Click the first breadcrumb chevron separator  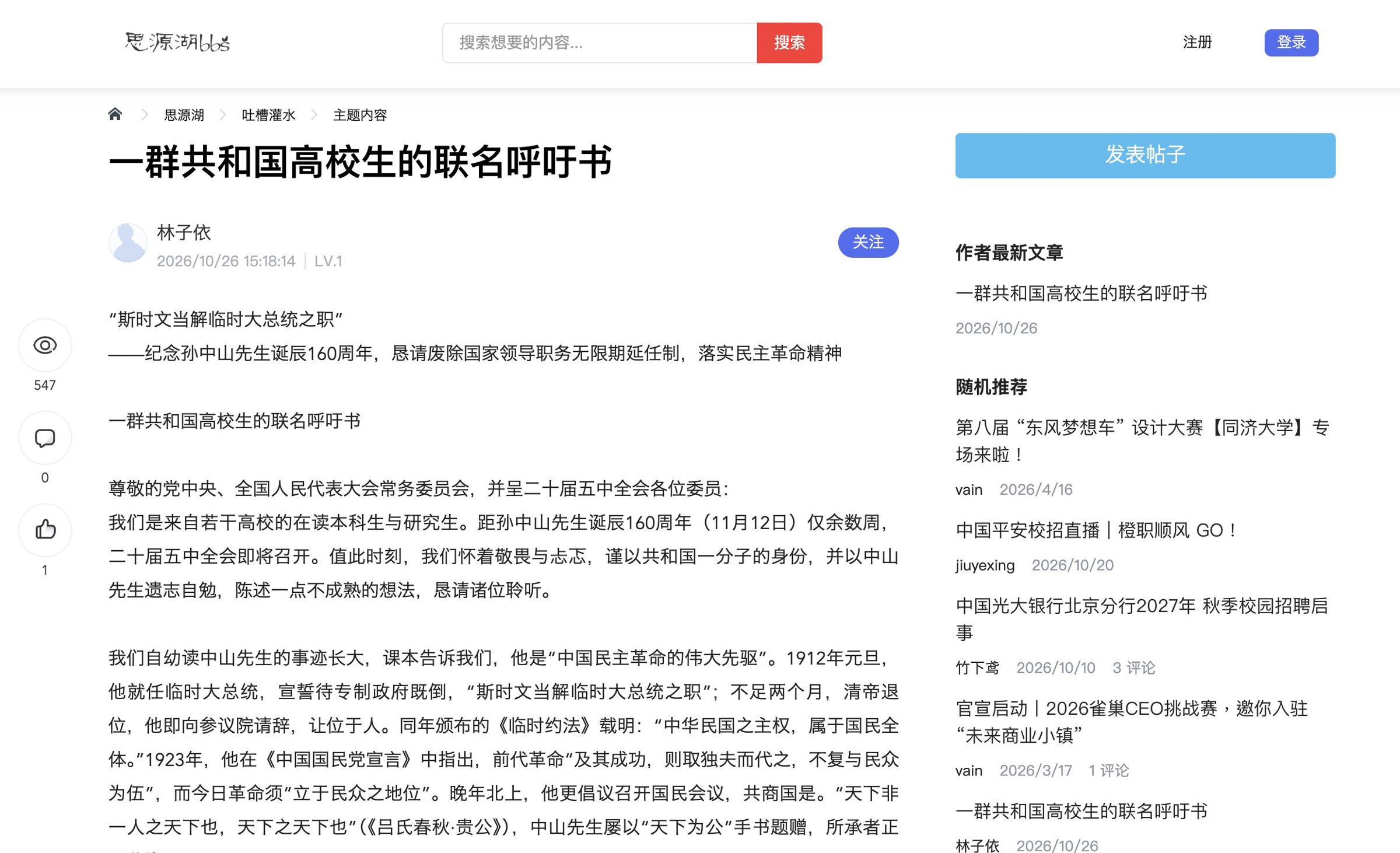pos(144,115)
